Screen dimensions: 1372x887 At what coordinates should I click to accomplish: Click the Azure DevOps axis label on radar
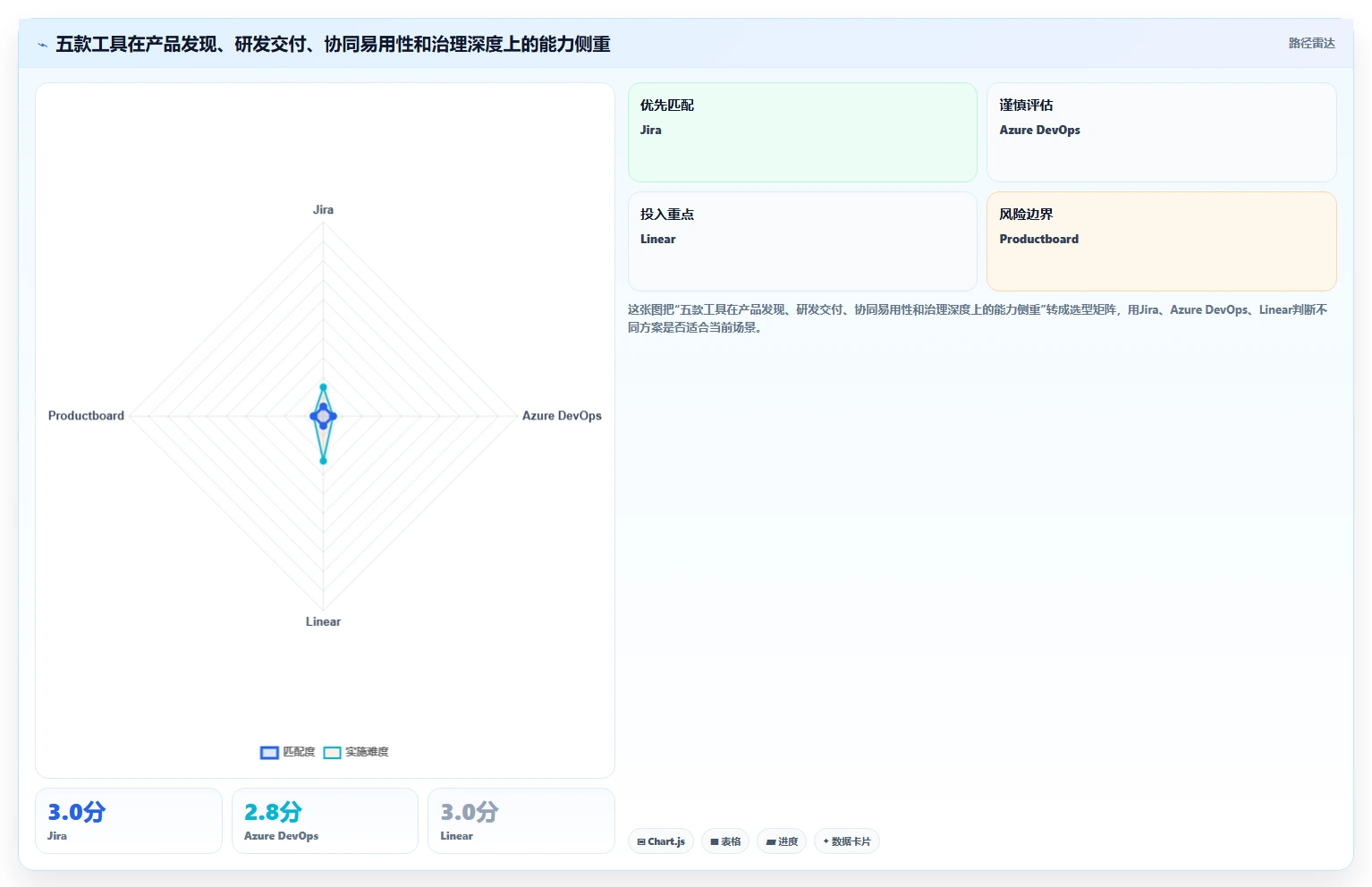(x=562, y=416)
